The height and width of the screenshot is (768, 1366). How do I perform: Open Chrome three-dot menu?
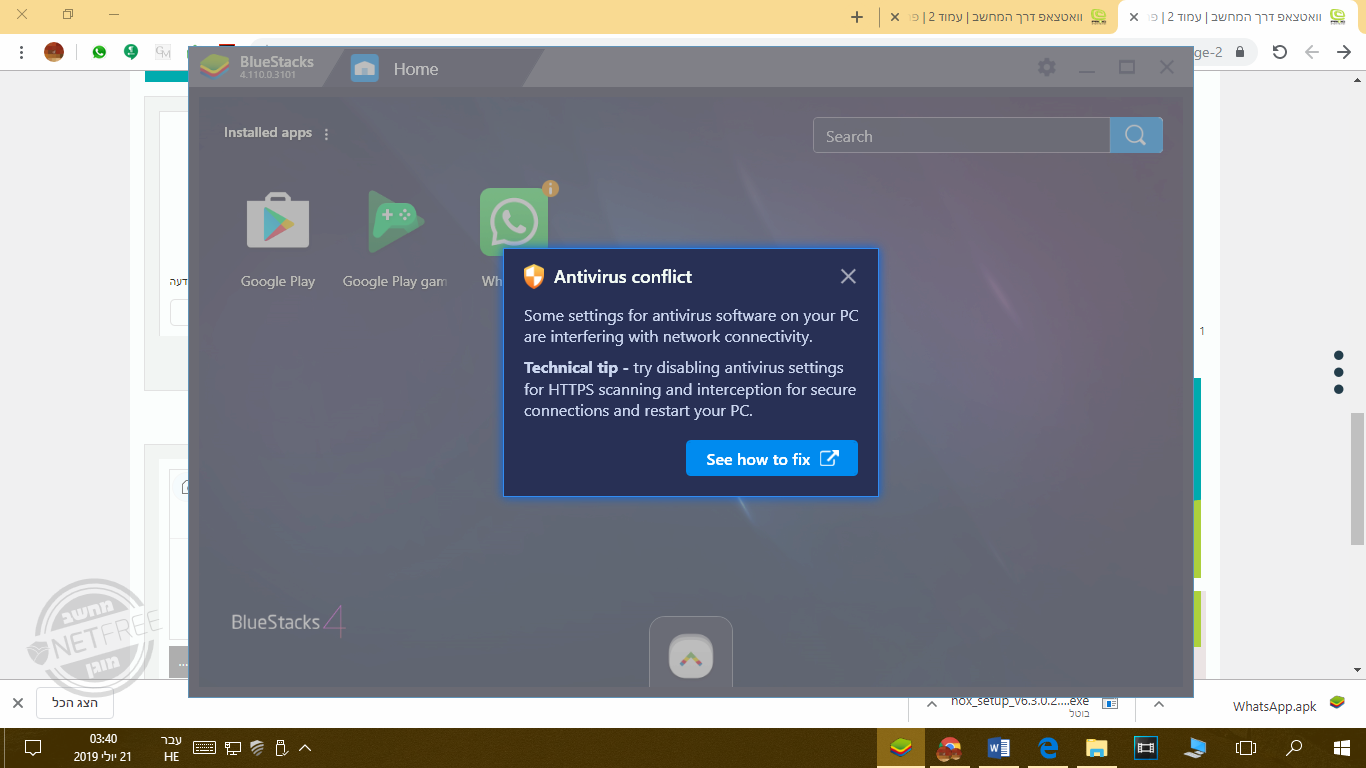click(21, 52)
